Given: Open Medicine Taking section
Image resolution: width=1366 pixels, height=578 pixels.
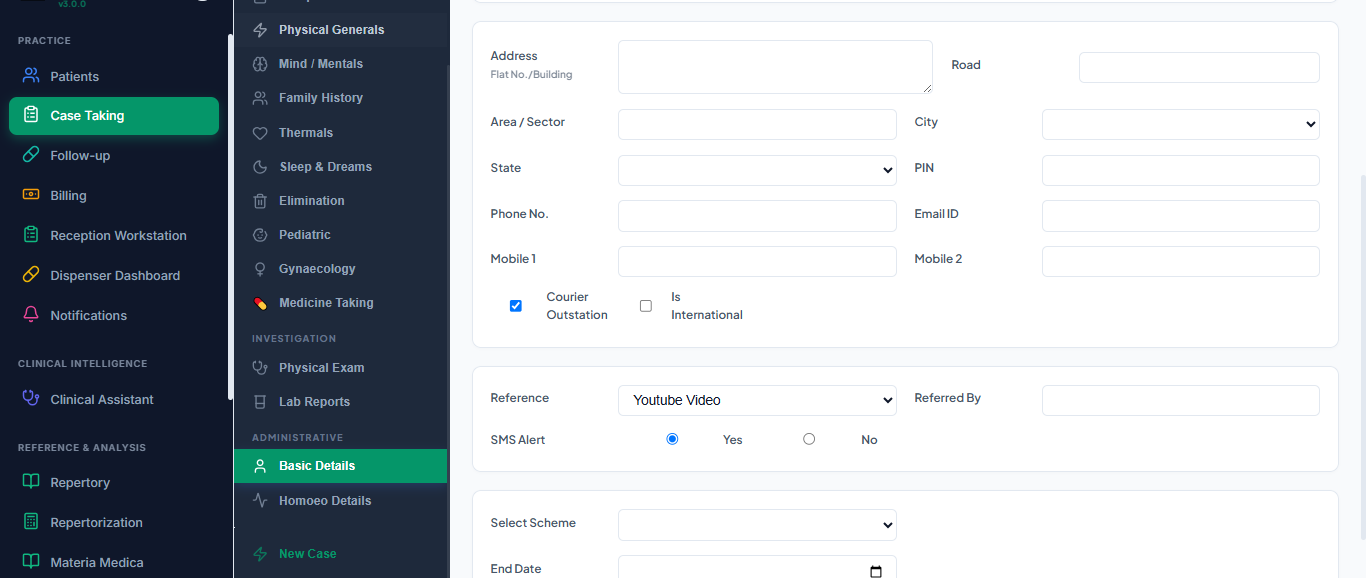Looking at the screenshot, I should coord(340,303).
